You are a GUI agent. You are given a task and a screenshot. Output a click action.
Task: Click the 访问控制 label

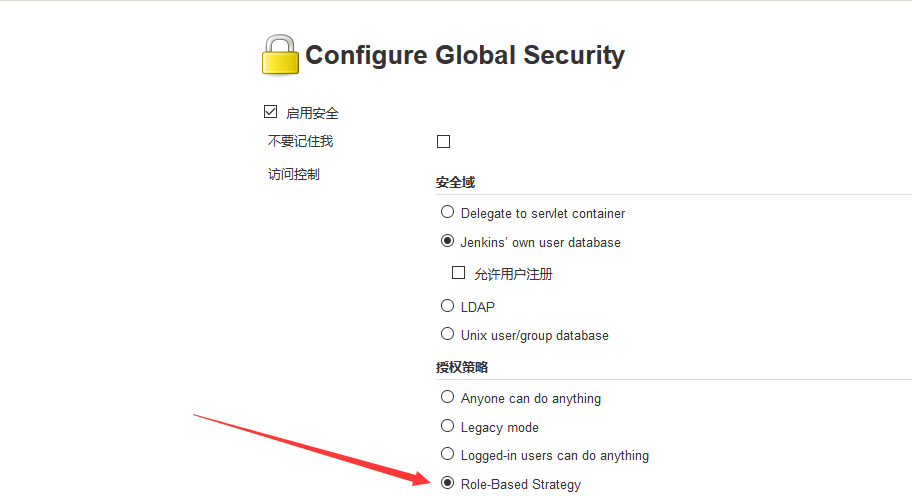coord(294,174)
